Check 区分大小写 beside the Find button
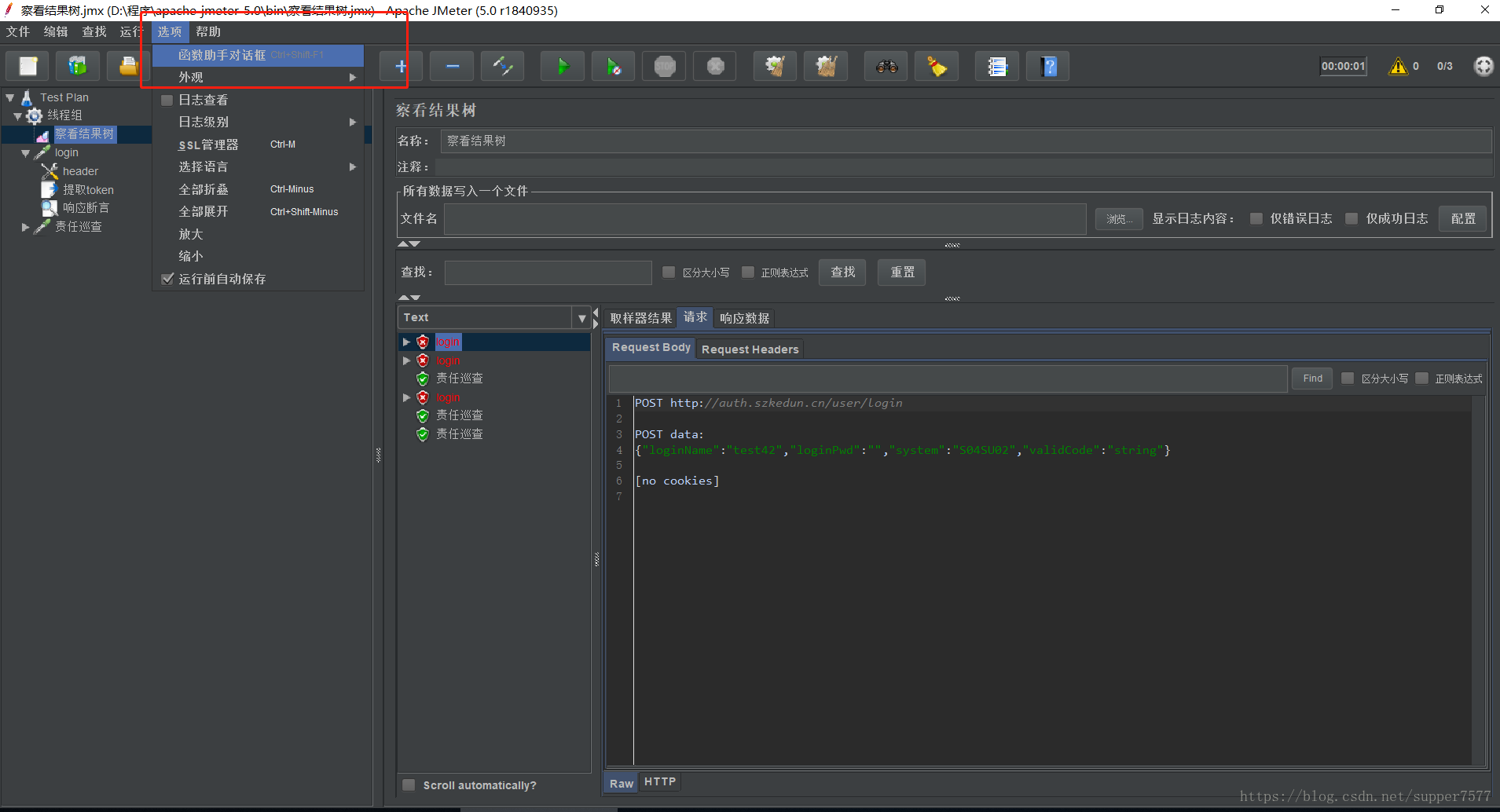 [1348, 379]
